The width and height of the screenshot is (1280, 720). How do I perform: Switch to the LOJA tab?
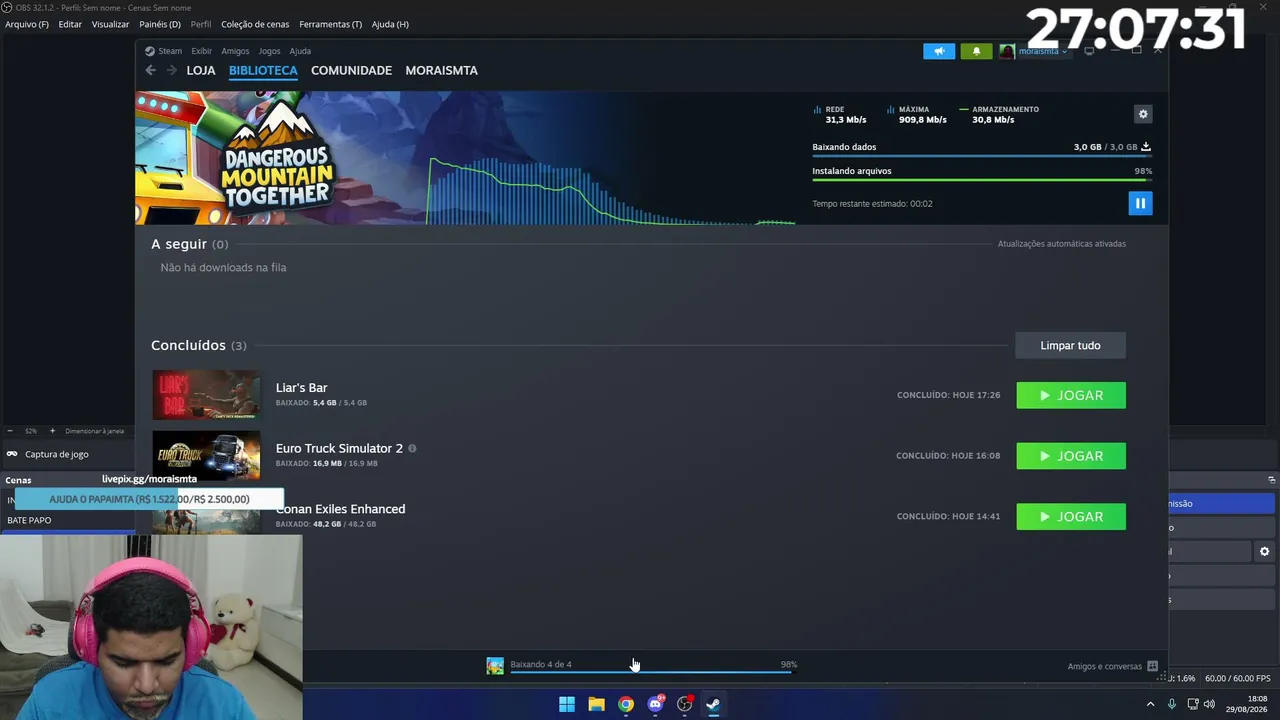[x=201, y=70]
